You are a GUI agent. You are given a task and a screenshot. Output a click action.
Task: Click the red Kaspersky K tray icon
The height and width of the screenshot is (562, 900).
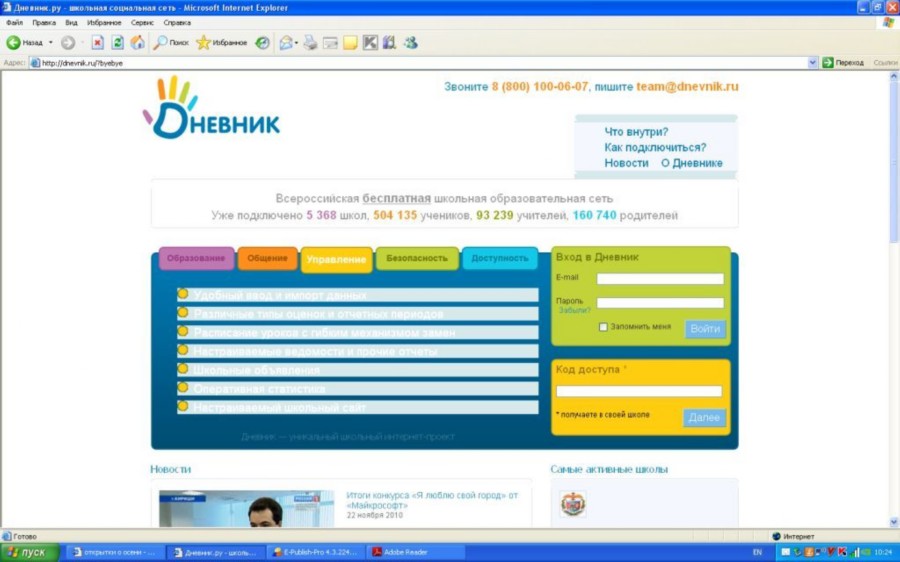[x=842, y=552]
